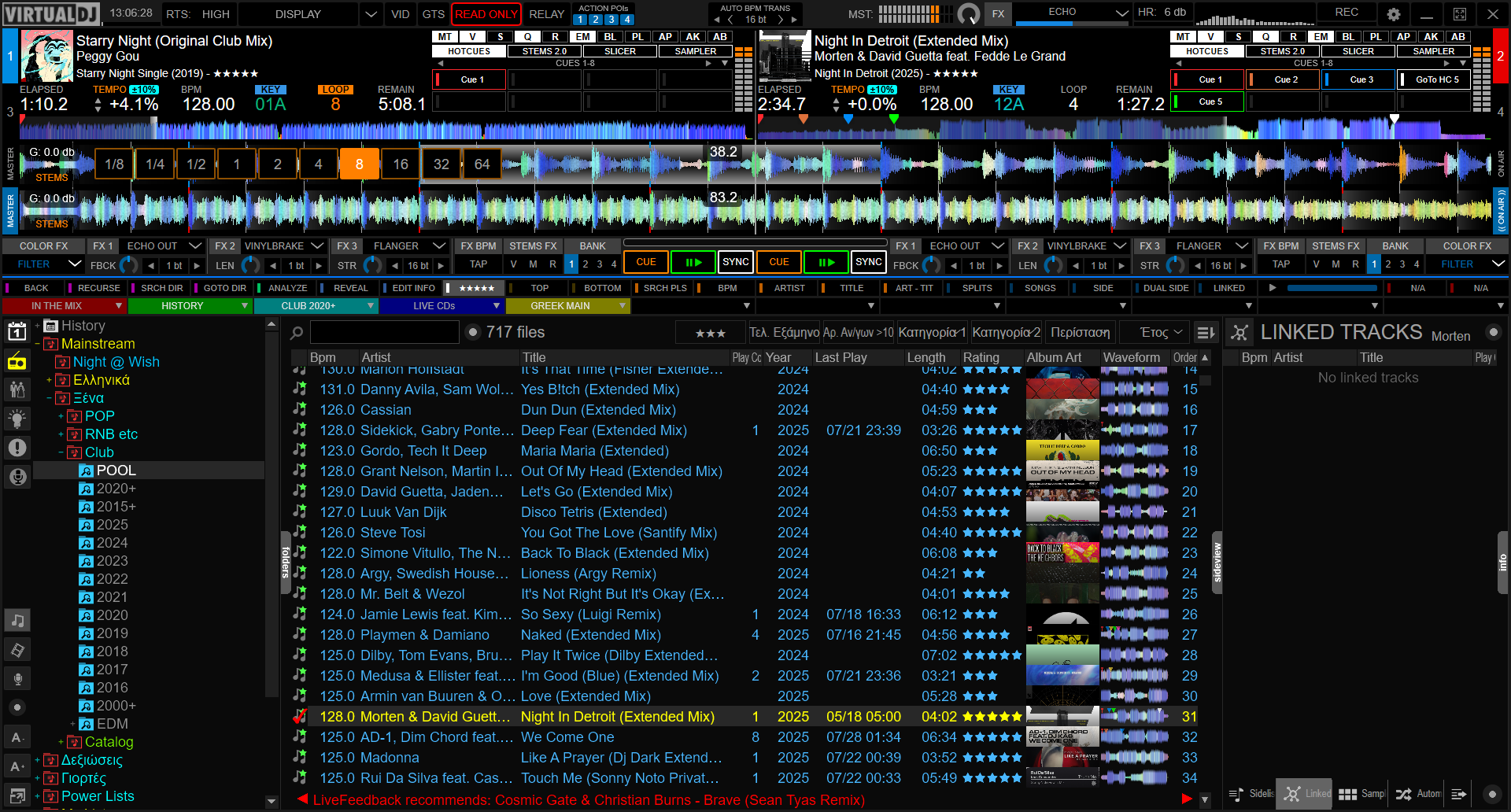Viewport: 1511px width, 812px height.
Task: Toggle the READ ONLY mode
Action: 486,14
